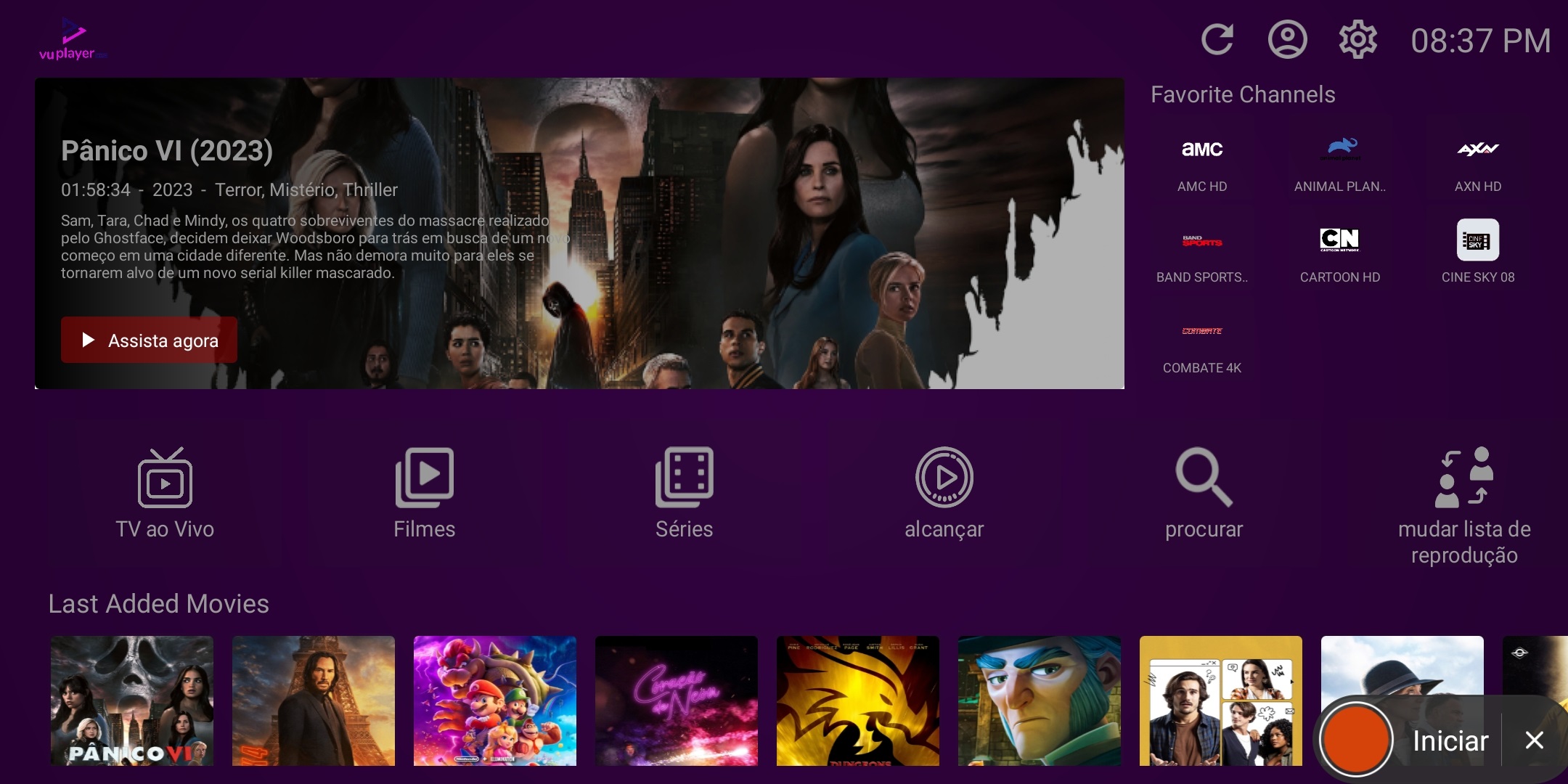The image size is (1568, 784).
Task: Open Pânico VI movie poster thumbnail
Action: click(x=132, y=701)
